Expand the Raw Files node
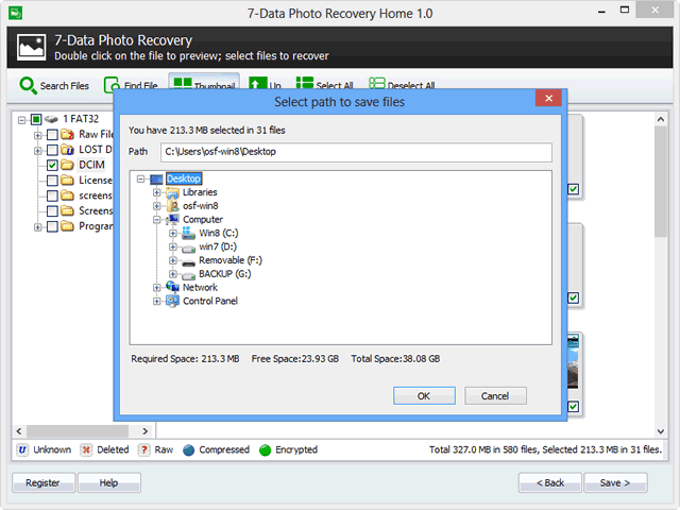The height and width of the screenshot is (510, 680). (x=38, y=135)
